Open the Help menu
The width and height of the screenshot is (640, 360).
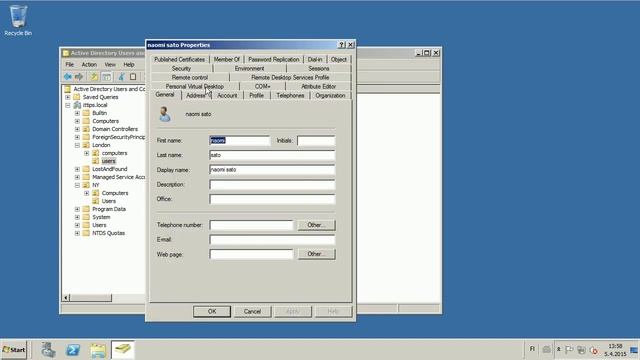(129, 64)
